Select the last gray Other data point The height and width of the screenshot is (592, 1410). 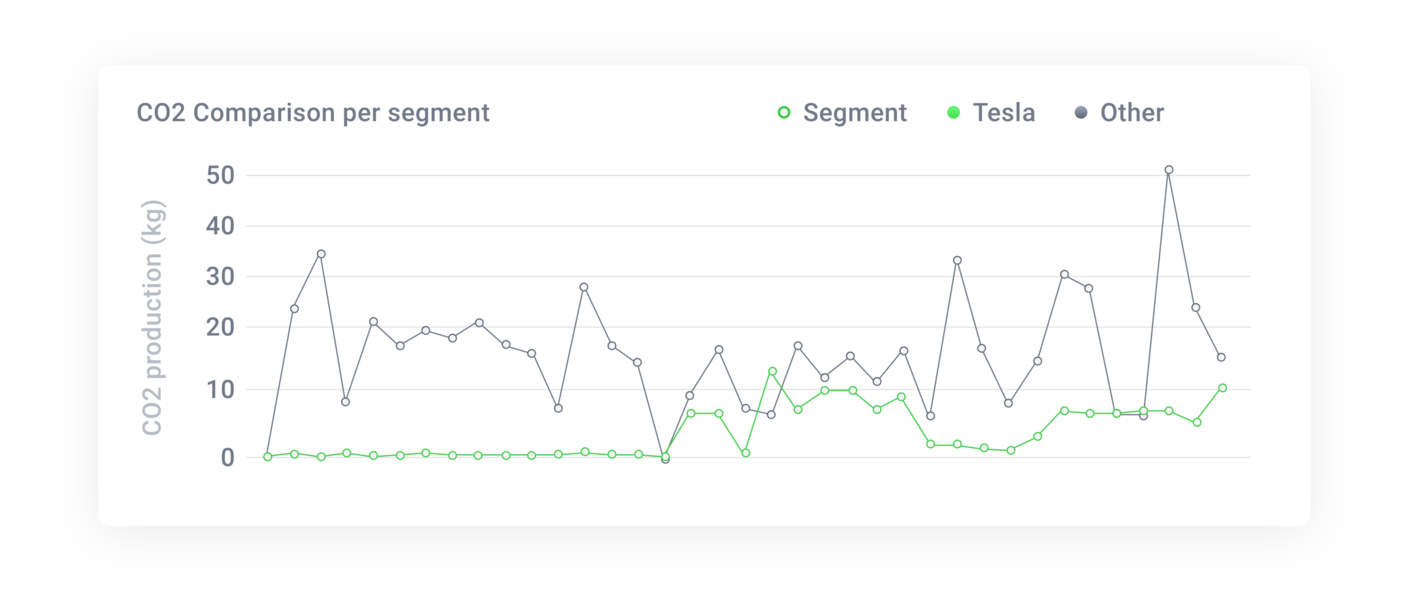click(x=1221, y=357)
